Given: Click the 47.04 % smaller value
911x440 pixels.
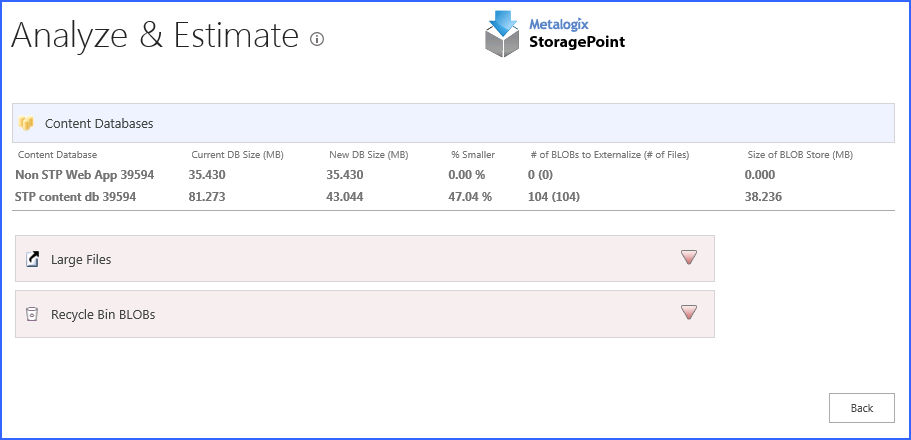Looking at the screenshot, I should pyautogui.click(x=471, y=197).
